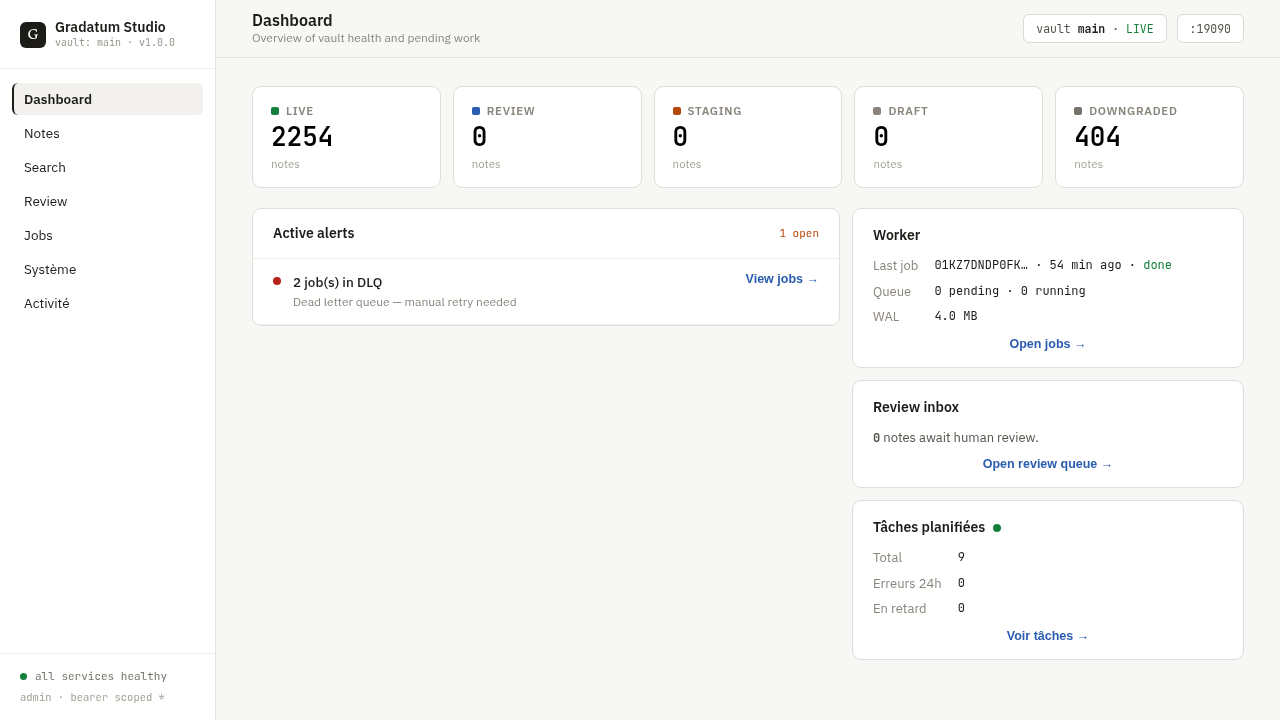Click the green Tâches planifiées status dot
The height and width of the screenshot is (720, 1280).
(997, 528)
